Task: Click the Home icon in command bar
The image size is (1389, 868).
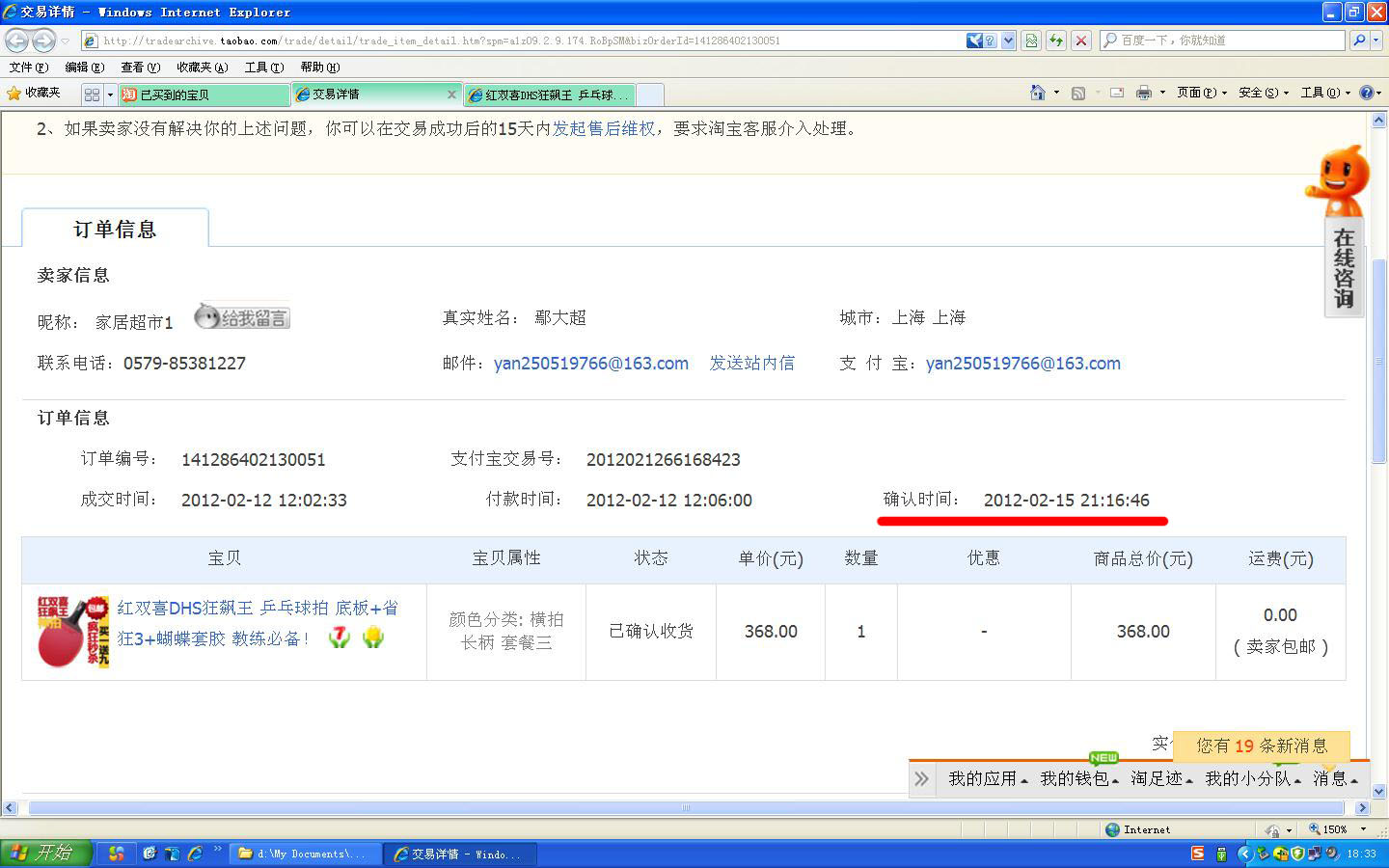Action: pyautogui.click(x=1038, y=93)
